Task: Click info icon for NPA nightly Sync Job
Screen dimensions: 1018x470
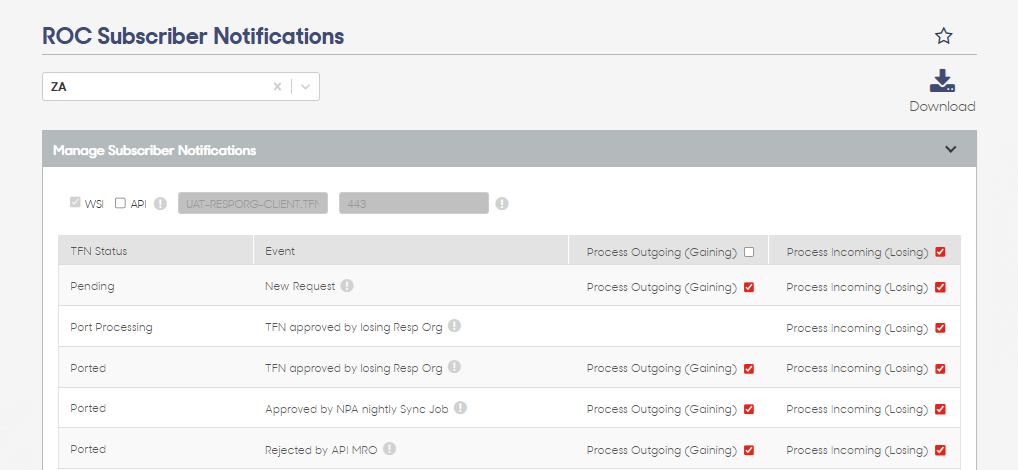Action: [460, 408]
